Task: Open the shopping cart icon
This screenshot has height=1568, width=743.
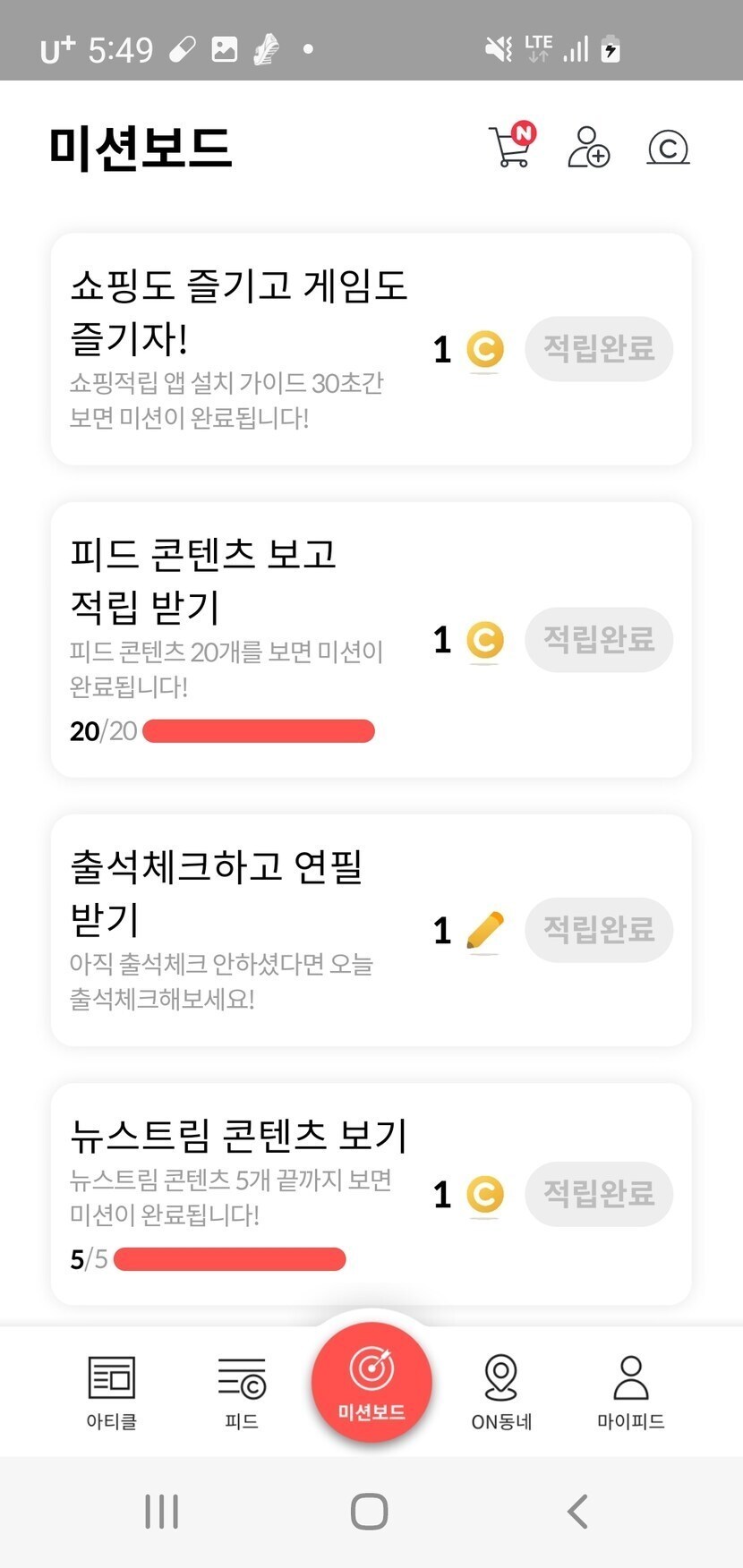Action: (510, 147)
